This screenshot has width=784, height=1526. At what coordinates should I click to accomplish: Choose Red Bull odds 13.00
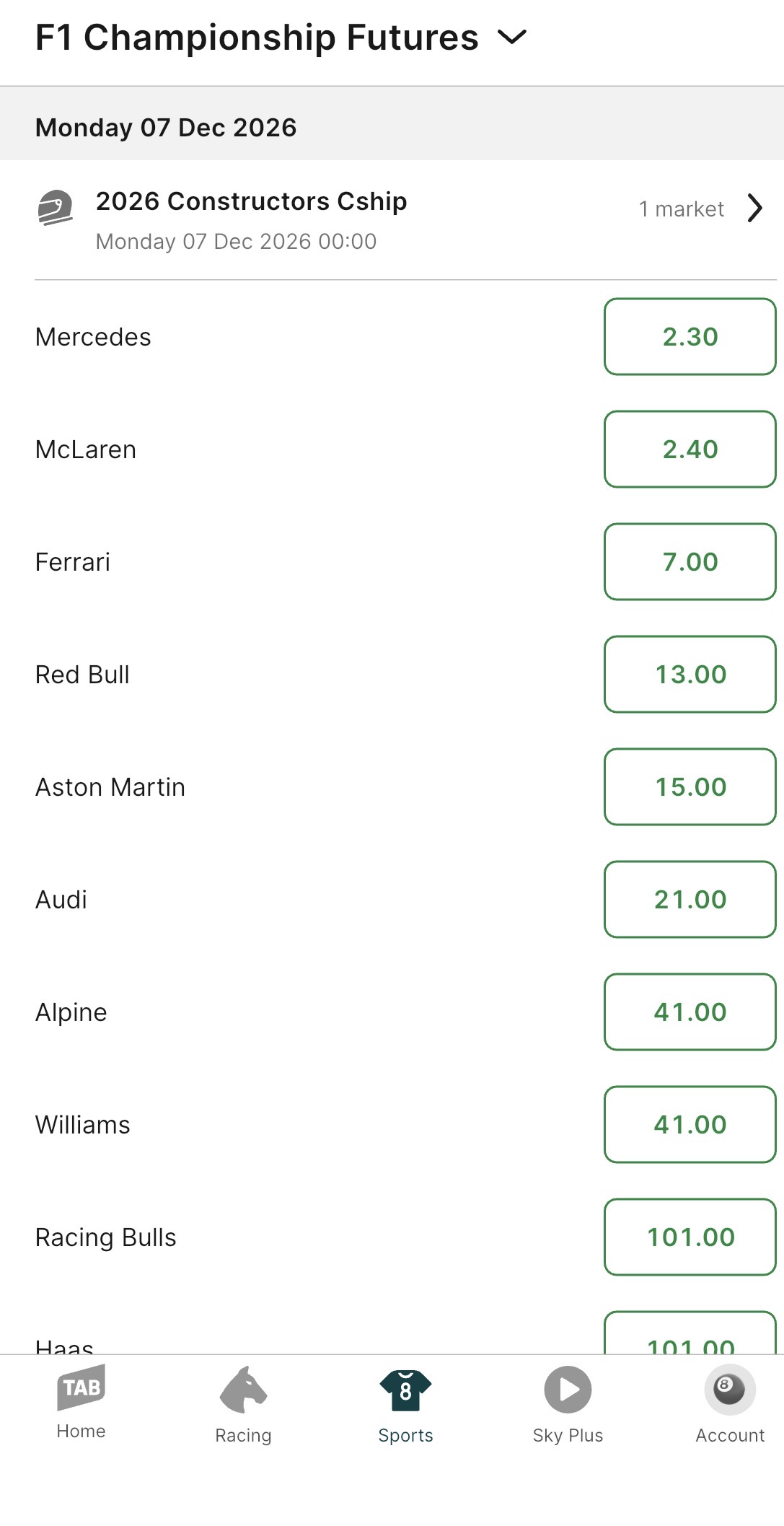(690, 675)
